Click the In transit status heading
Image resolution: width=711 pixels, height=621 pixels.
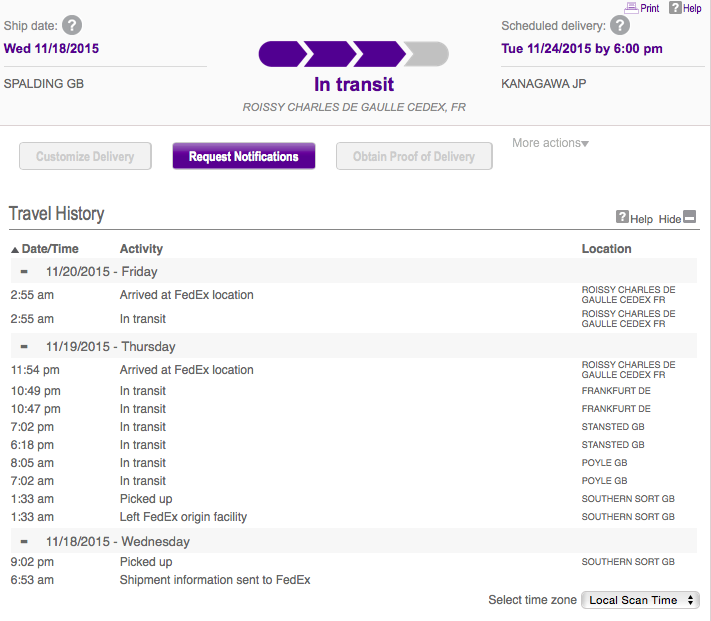point(354,84)
